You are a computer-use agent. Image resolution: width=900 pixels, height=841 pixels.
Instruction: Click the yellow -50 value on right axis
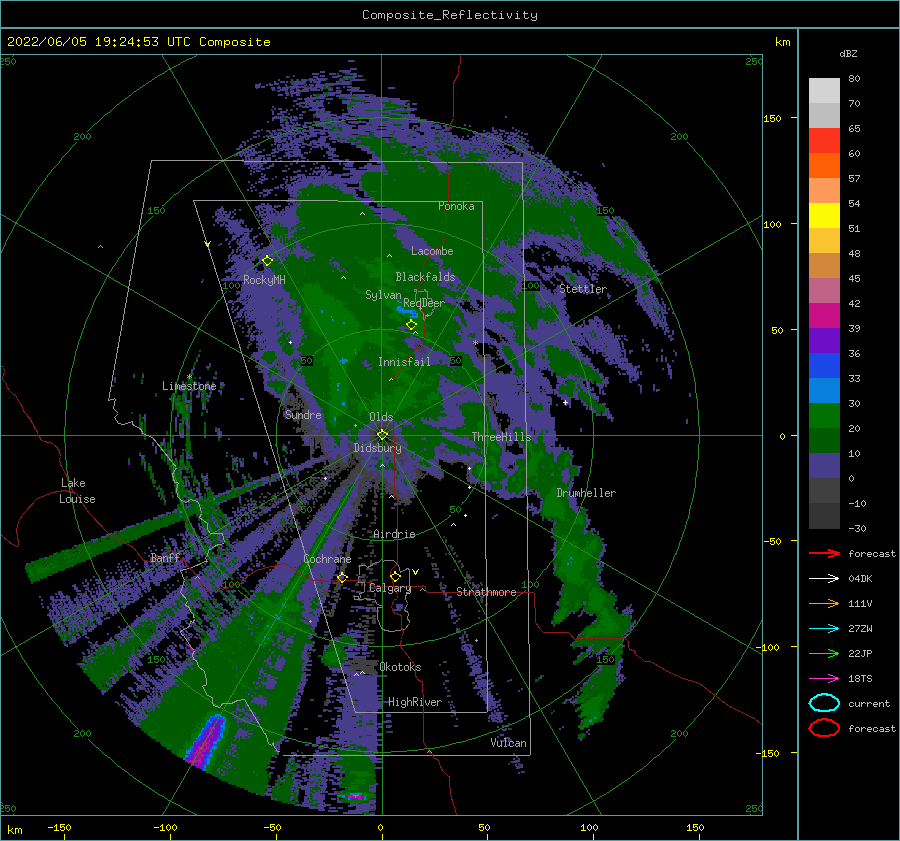point(773,541)
